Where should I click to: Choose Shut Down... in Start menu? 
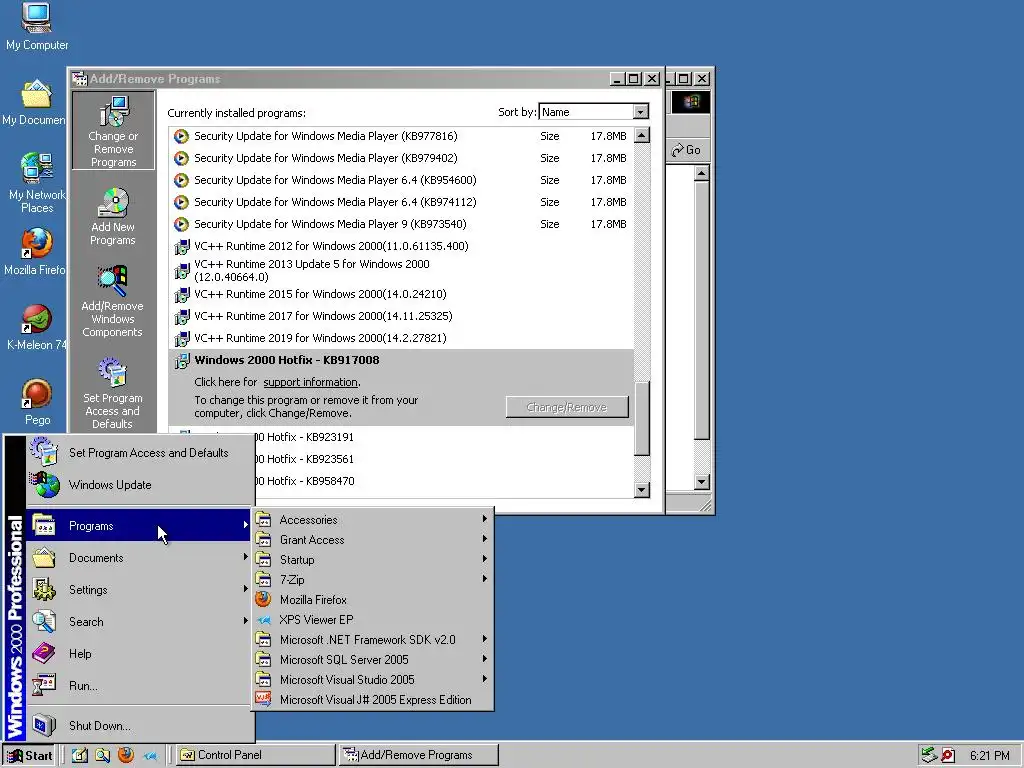point(139,726)
